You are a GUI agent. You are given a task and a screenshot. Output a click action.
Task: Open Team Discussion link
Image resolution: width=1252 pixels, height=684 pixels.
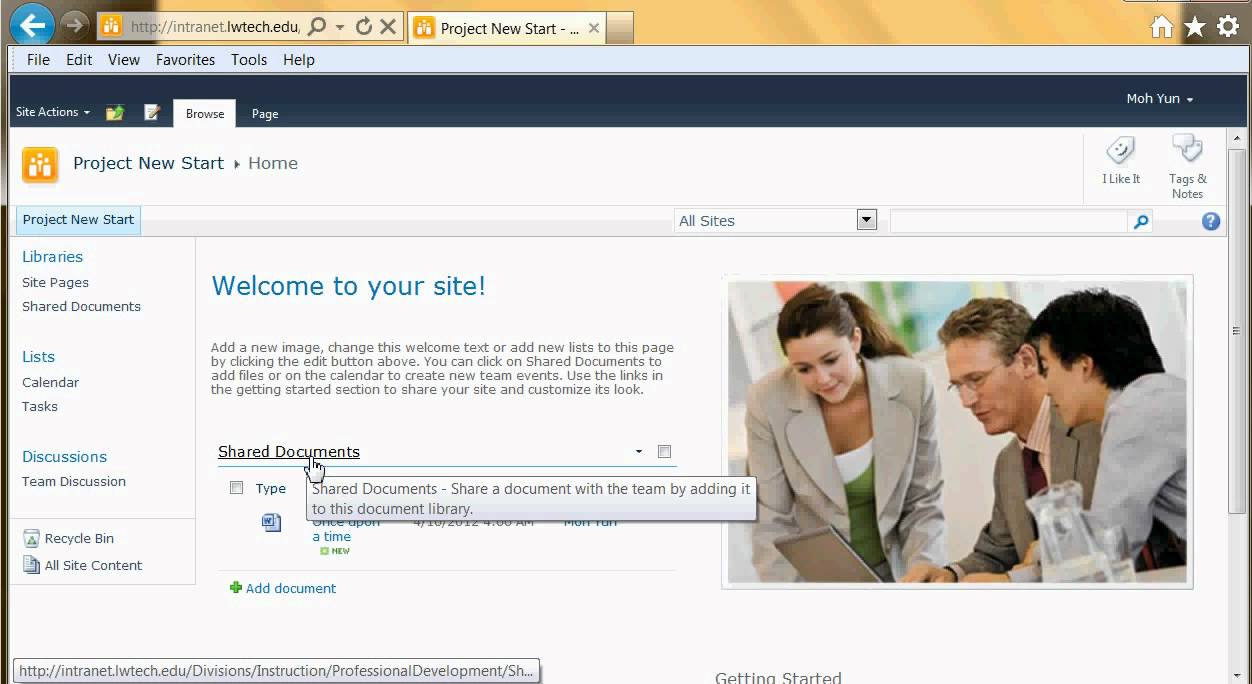point(74,482)
